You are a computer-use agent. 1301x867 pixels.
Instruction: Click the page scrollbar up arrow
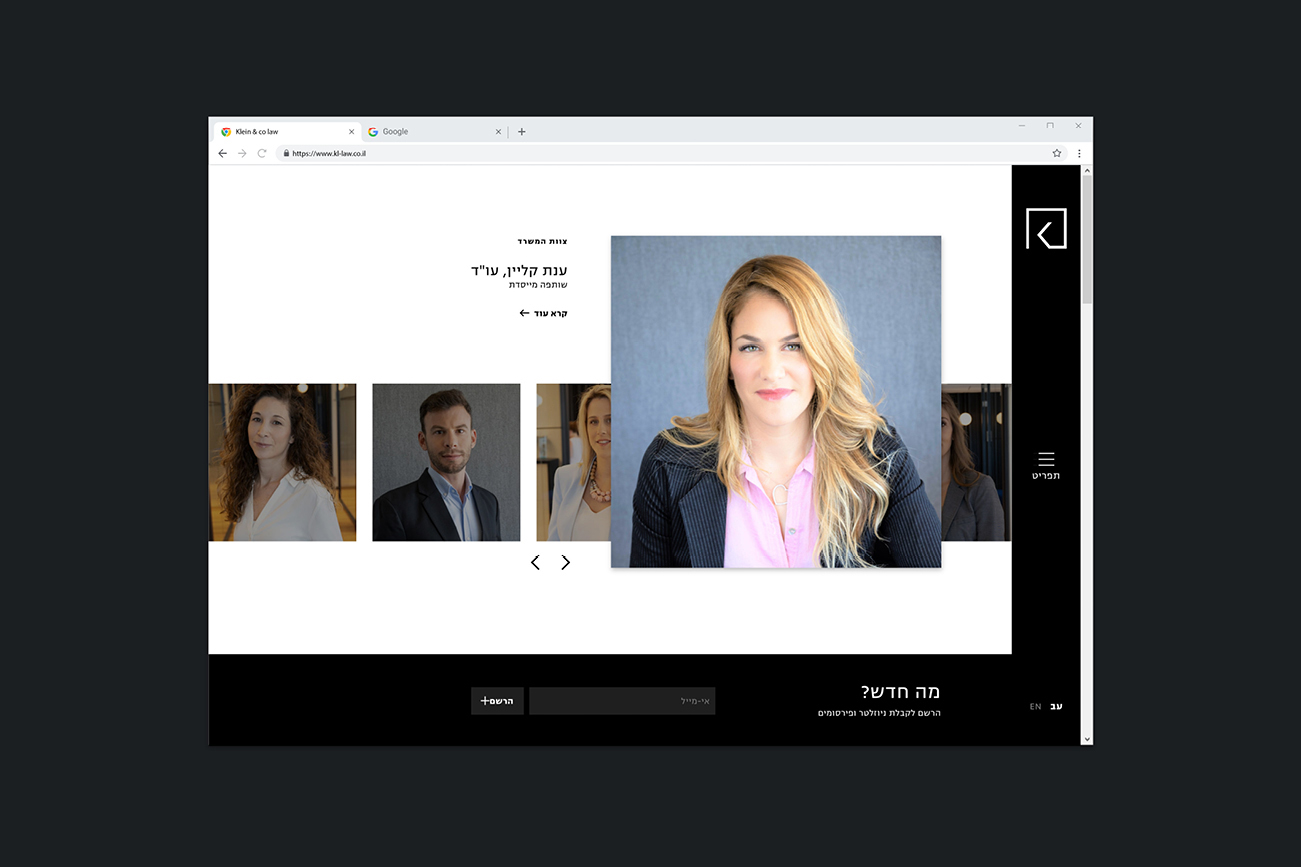coord(1087,171)
